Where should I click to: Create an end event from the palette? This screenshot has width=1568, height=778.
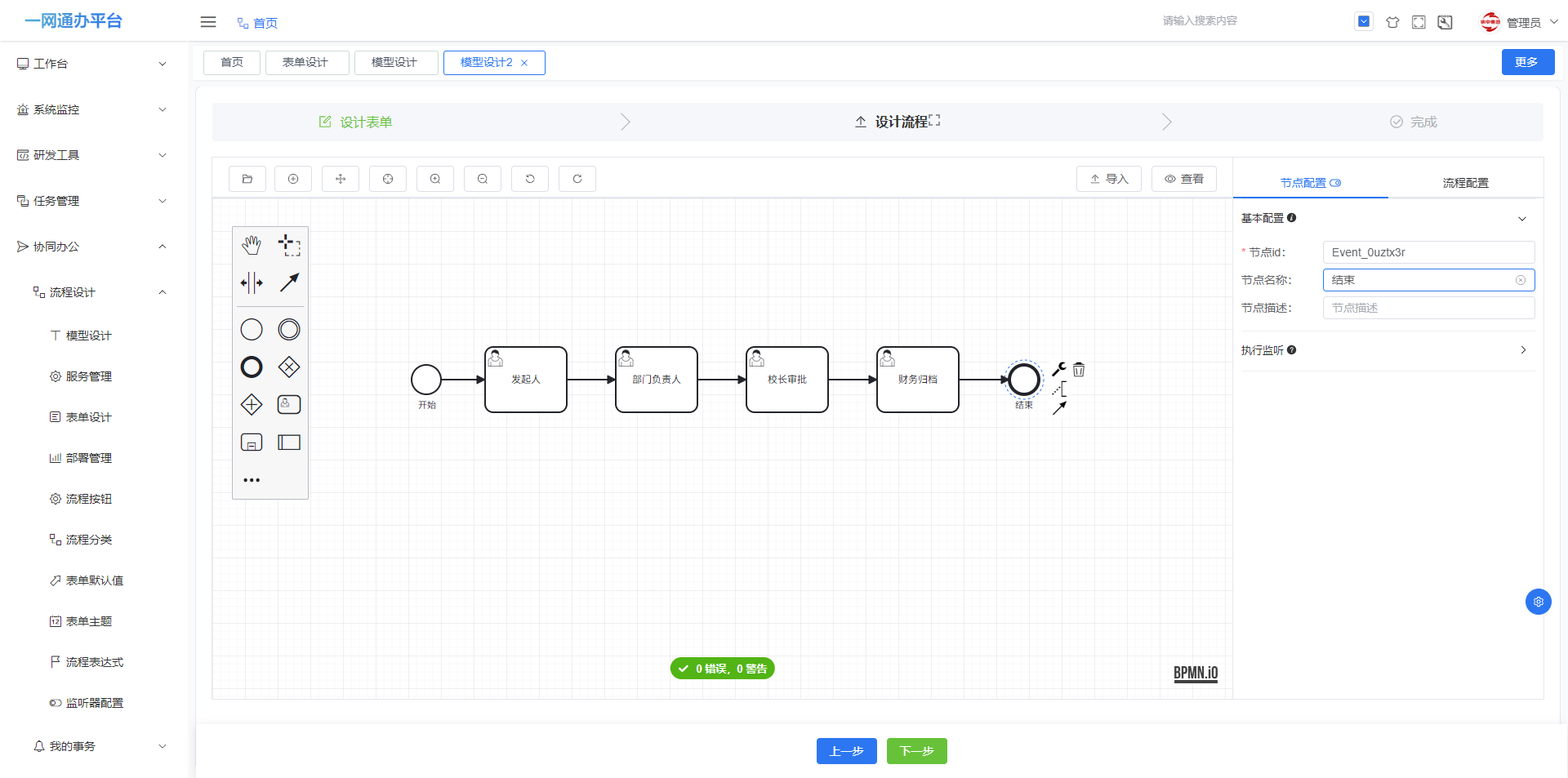coord(252,367)
